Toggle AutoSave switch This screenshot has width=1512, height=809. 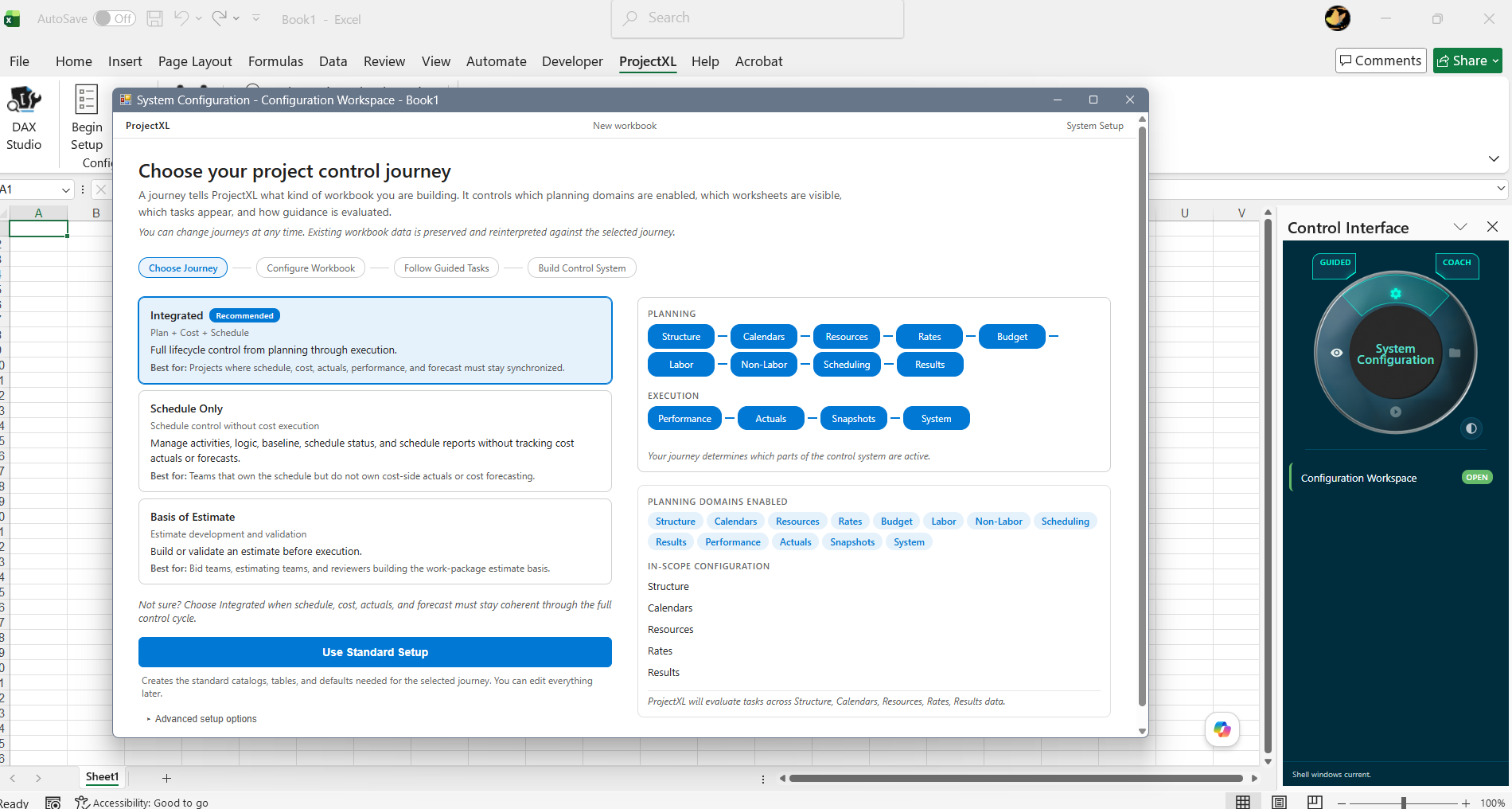pyautogui.click(x=115, y=18)
